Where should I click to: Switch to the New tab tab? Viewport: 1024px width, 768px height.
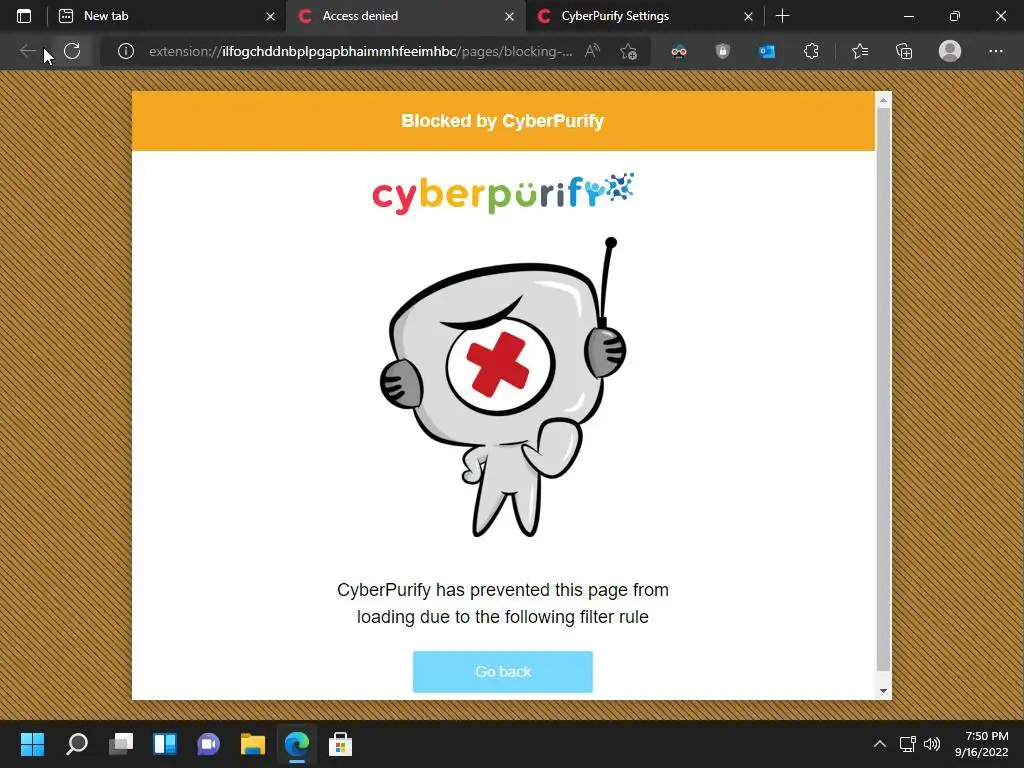166,16
